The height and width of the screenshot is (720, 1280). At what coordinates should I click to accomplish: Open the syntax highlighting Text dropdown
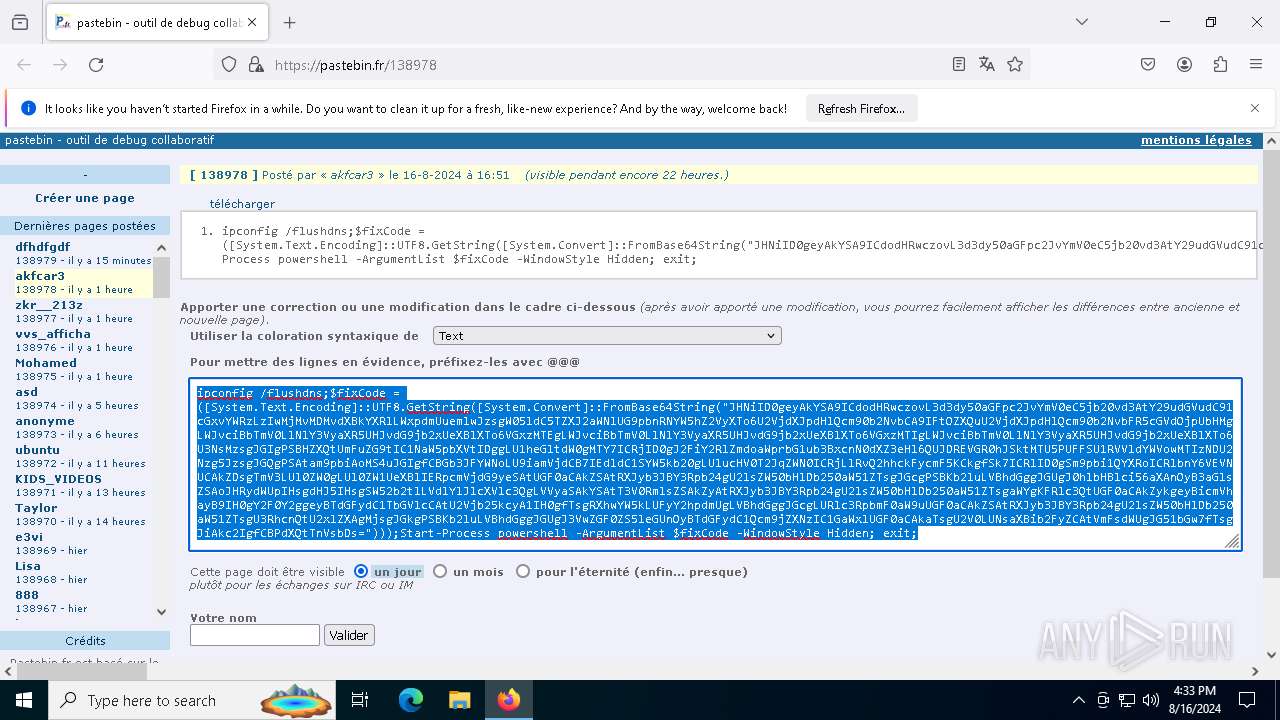point(607,336)
